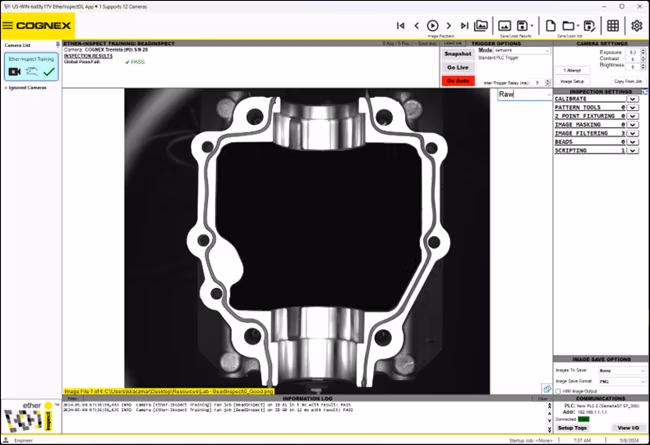Click the red Go Auto button

[x=458, y=81]
